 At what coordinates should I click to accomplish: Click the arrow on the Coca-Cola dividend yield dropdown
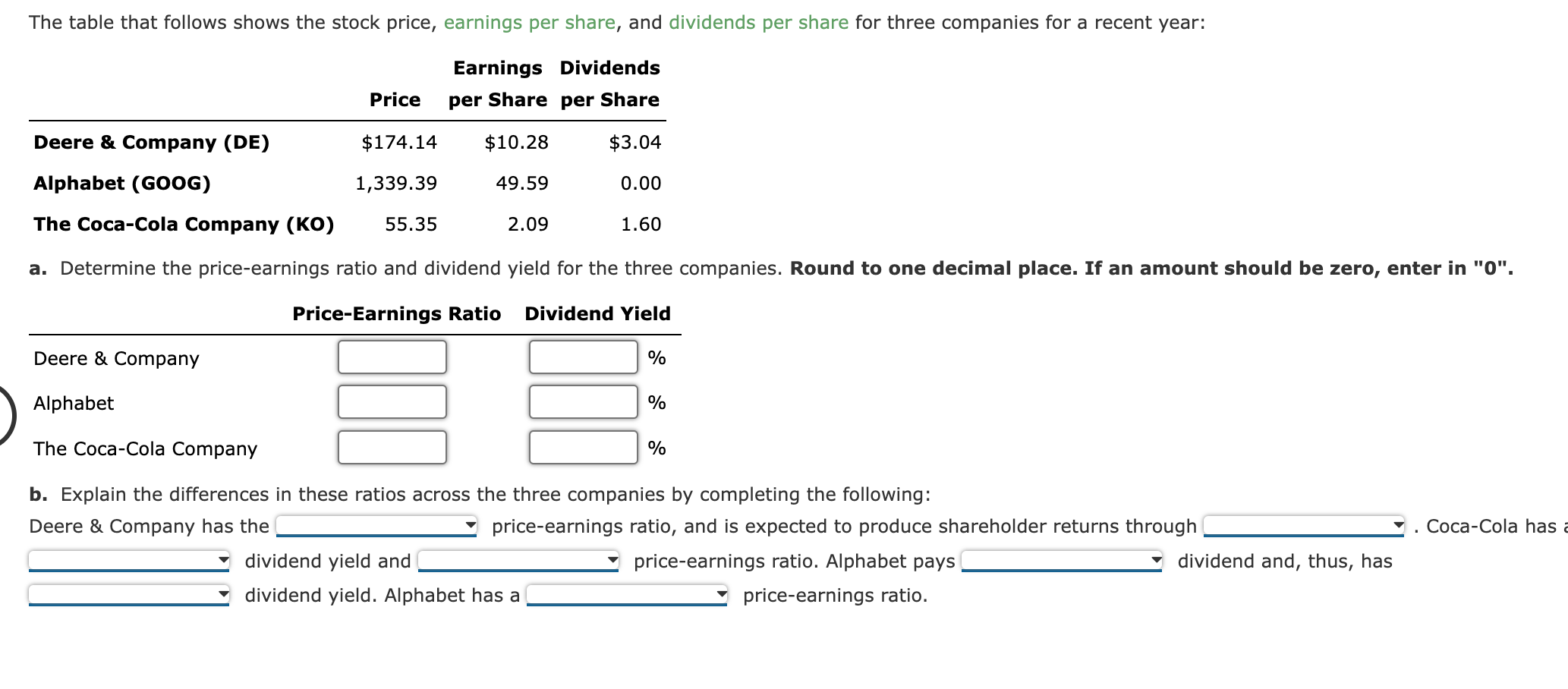[x=223, y=561]
